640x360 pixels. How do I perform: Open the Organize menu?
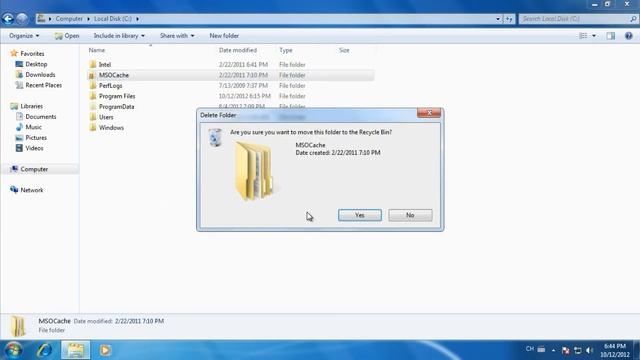[x=24, y=36]
